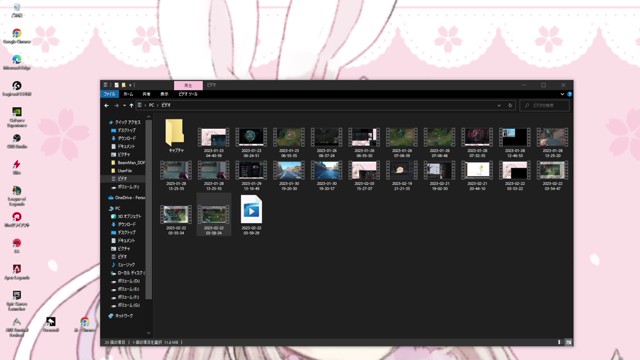
Task: Open EA app desktop shortcut
Action: click(17, 246)
